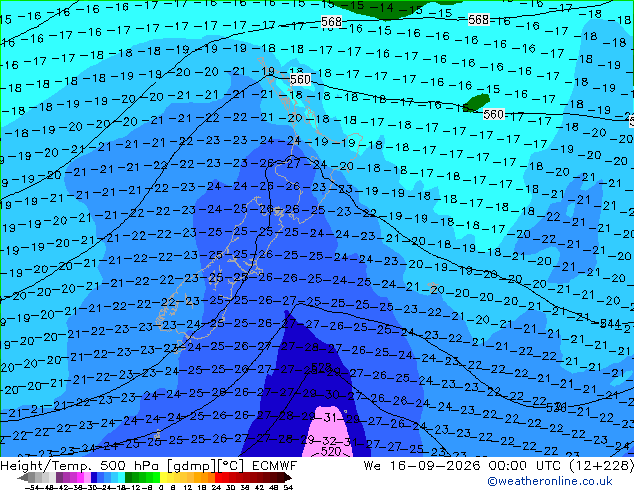Click the date We 16-09-2026 00:00 UTC
The width and height of the screenshot is (634, 490).
click(x=464, y=465)
